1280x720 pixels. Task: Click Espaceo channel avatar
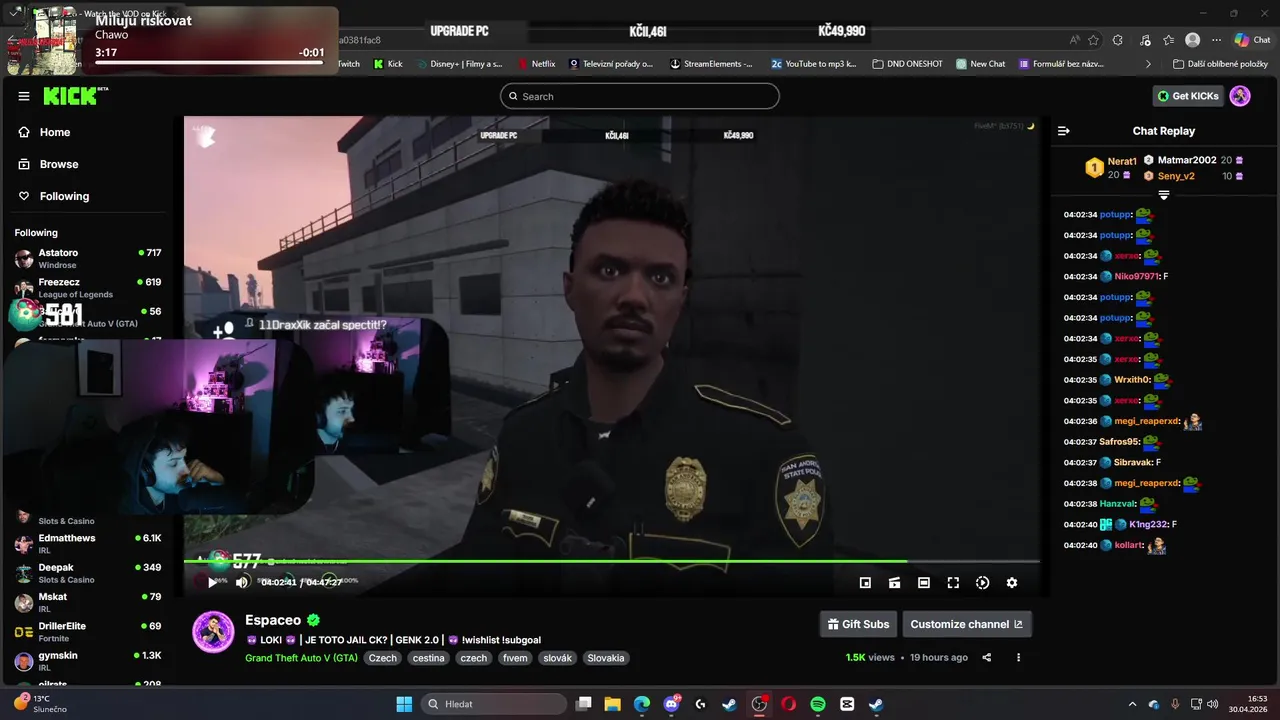coord(213,632)
